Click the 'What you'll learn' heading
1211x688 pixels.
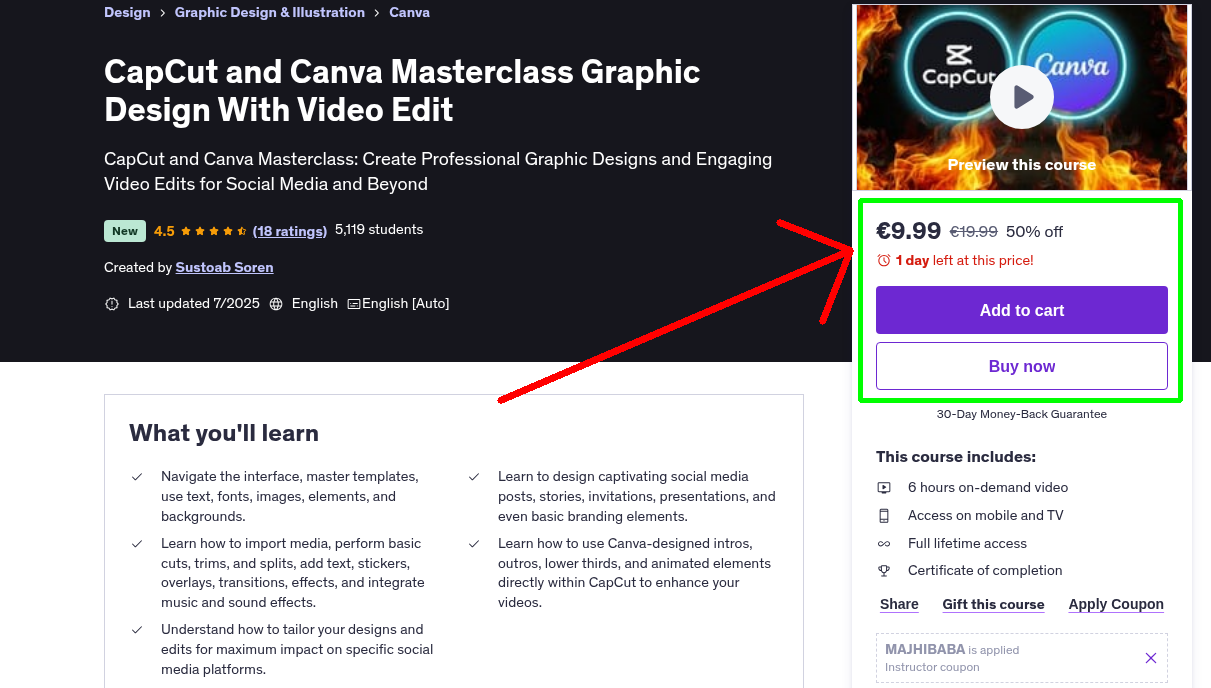[x=224, y=433]
